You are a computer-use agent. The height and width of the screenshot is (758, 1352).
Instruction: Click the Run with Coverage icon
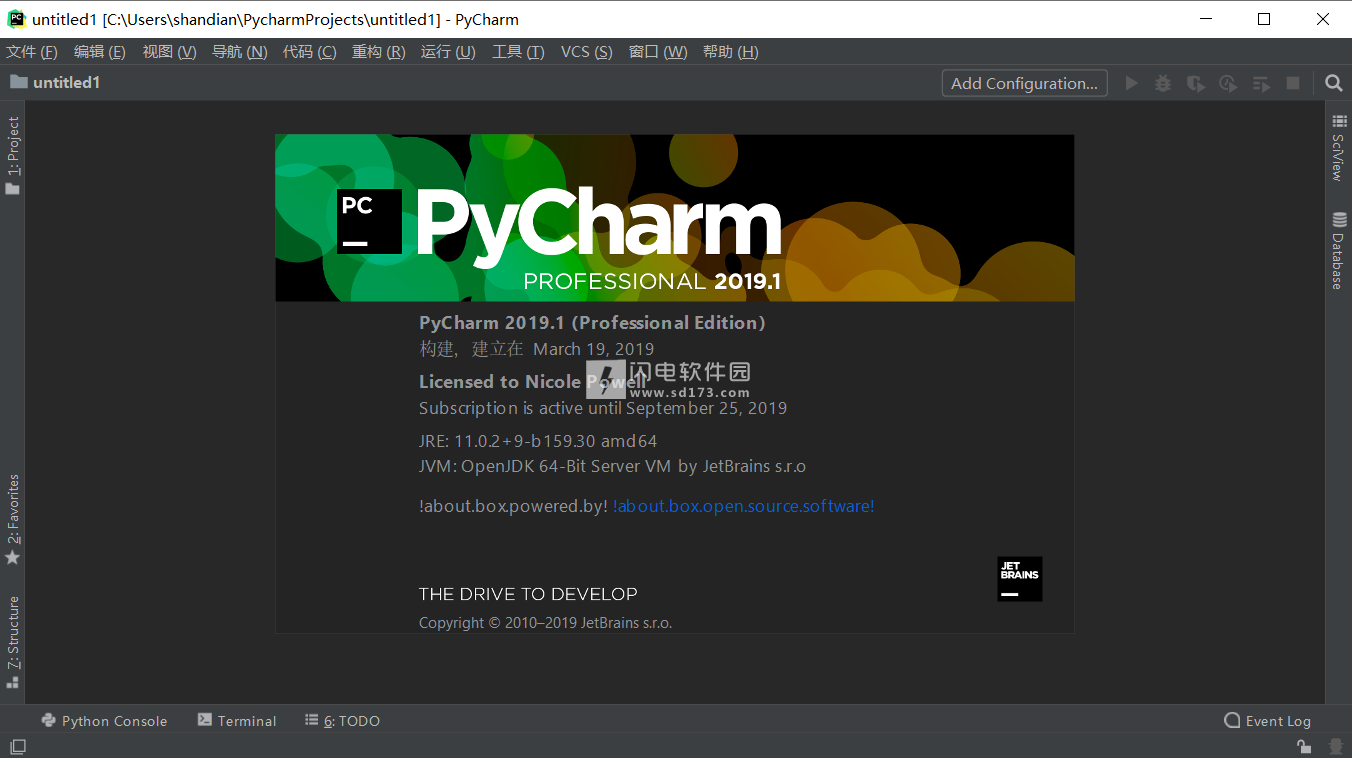pos(1195,83)
